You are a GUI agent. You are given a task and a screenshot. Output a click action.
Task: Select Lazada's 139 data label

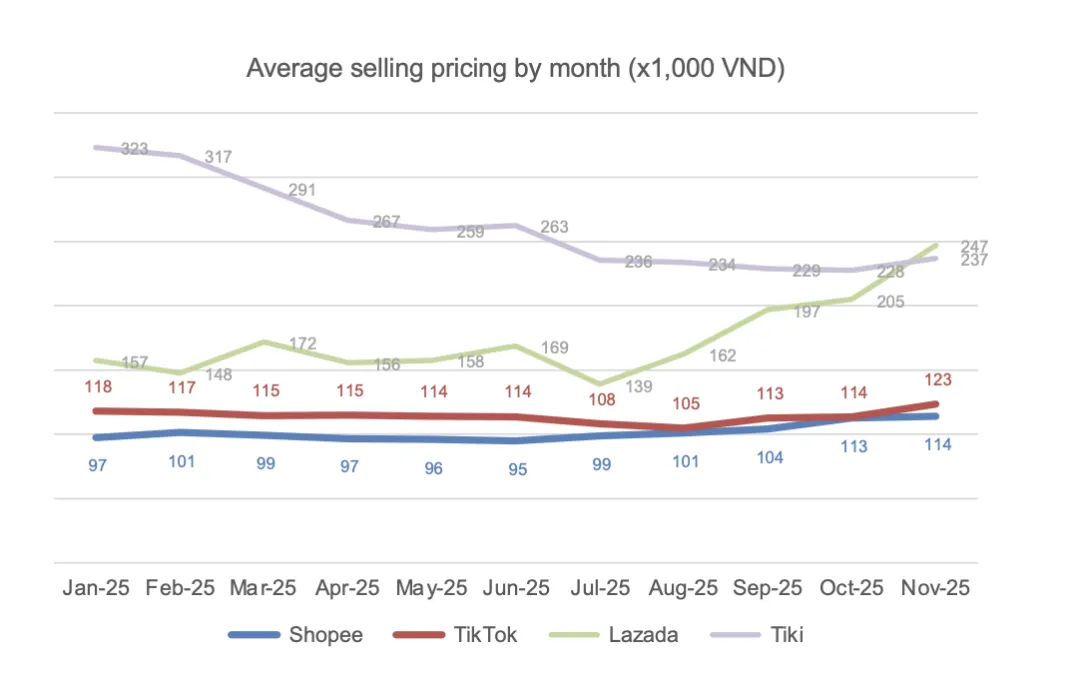[639, 386]
